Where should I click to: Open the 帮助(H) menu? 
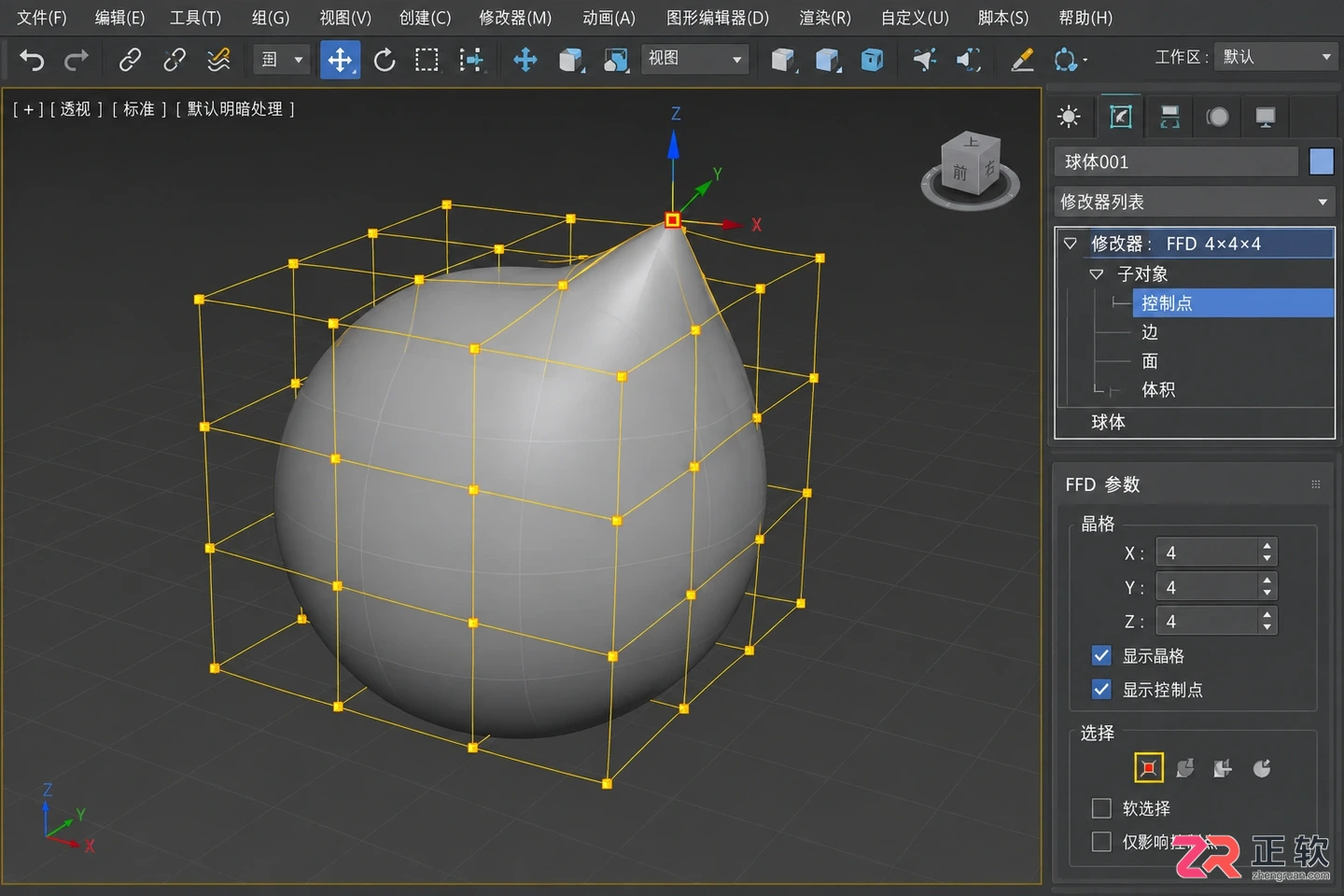point(1085,18)
